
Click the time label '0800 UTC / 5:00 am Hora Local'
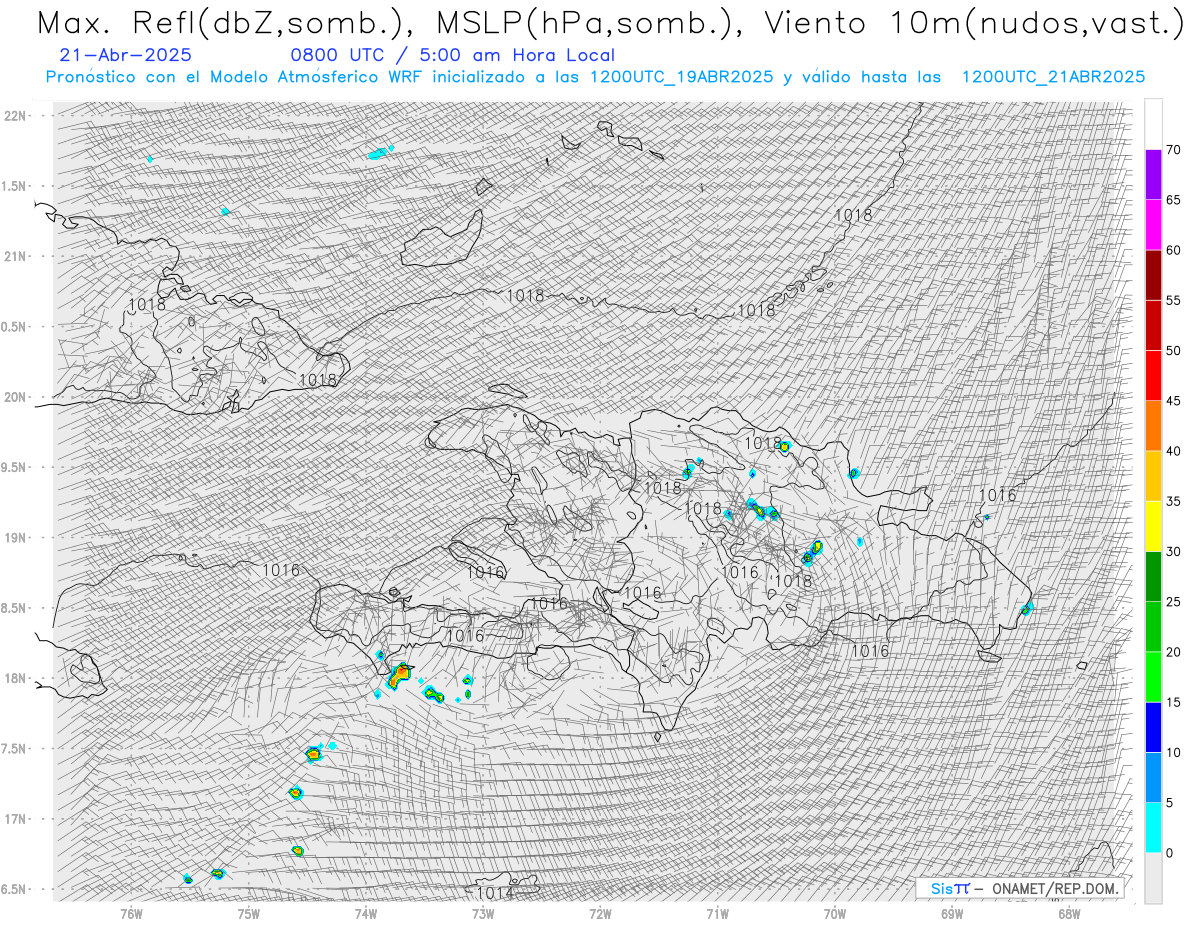tap(453, 55)
